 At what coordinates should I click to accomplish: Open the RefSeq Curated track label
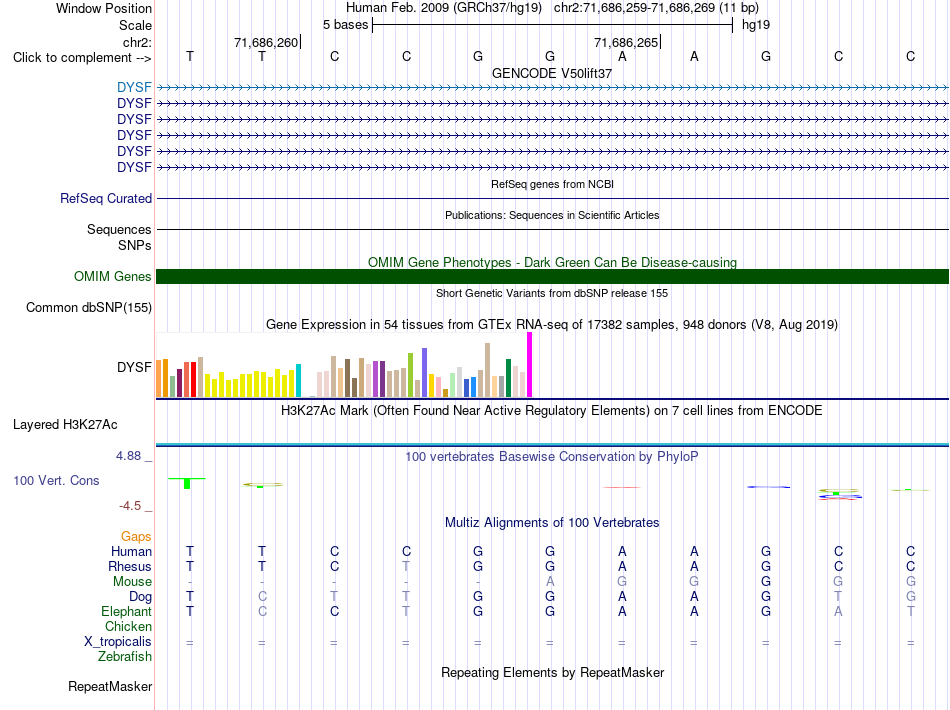point(106,198)
